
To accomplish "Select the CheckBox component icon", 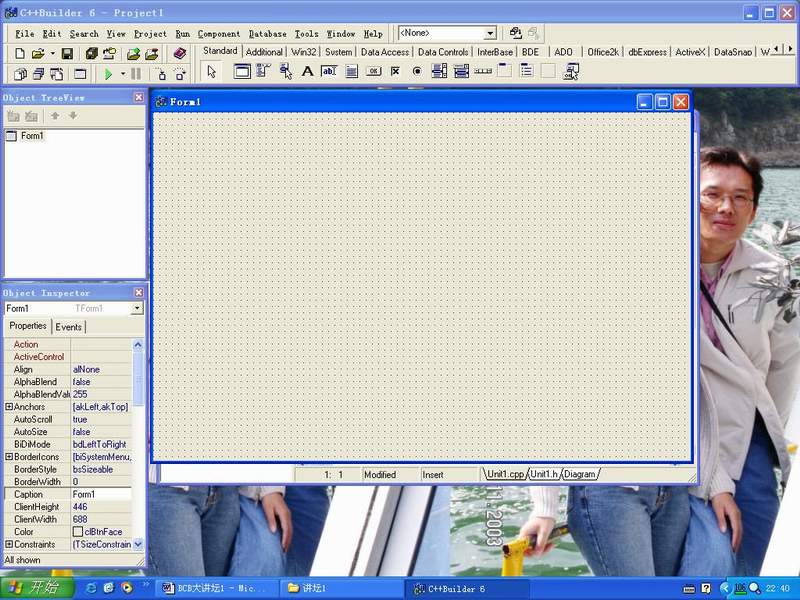I will (395, 71).
